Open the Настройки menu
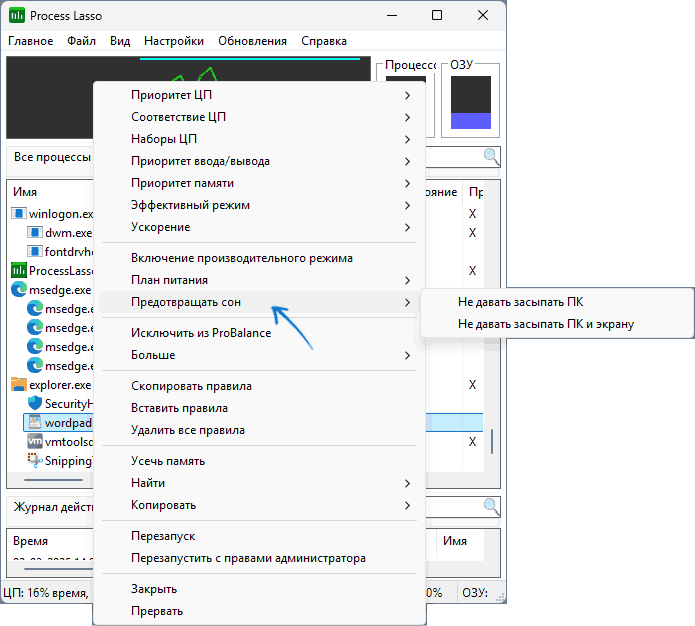Viewport: 695px width, 626px height. pos(174,41)
